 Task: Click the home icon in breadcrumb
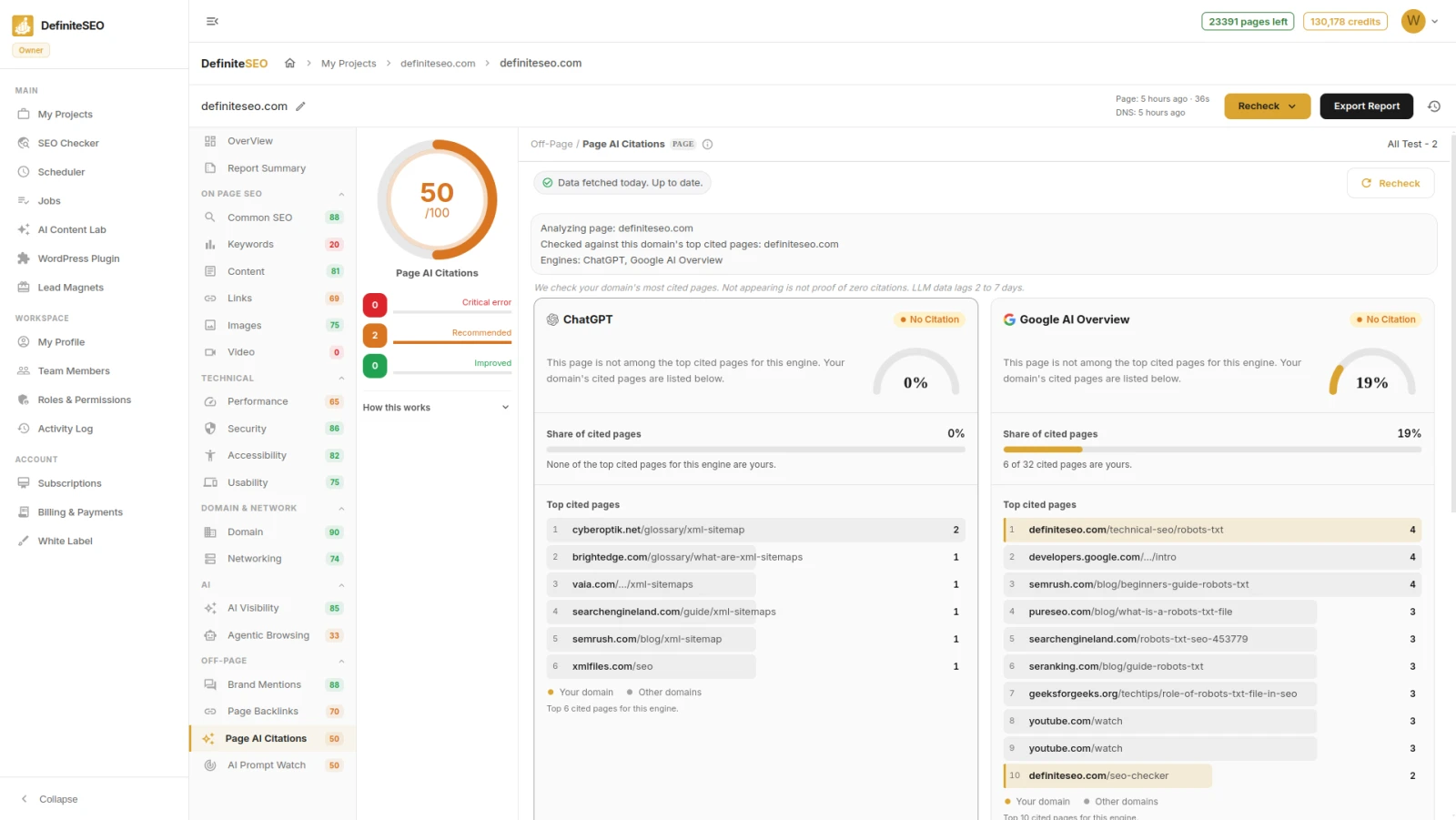(x=289, y=63)
